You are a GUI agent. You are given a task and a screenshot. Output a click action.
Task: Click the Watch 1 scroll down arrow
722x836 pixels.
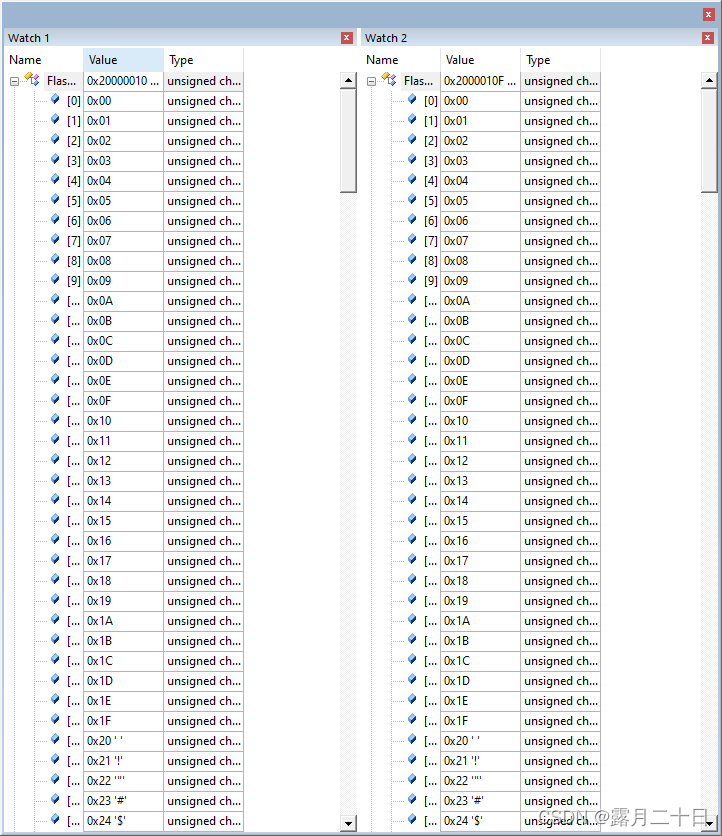[x=348, y=823]
